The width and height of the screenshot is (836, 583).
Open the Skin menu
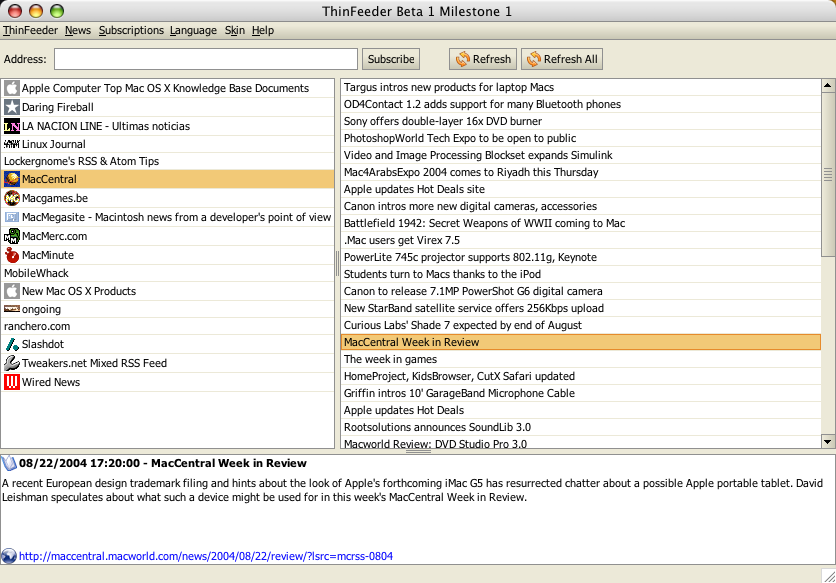[x=235, y=30]
